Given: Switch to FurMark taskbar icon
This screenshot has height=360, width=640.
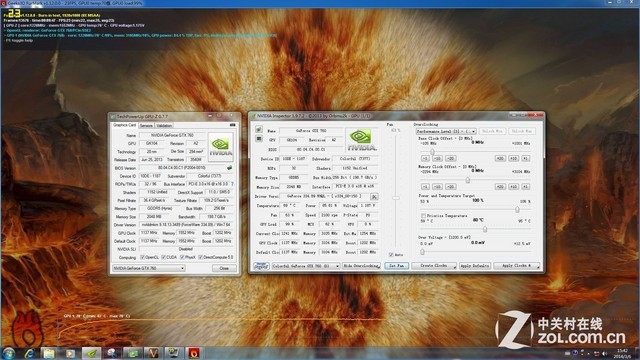Looking at the screenshot, I should [194, 353].
